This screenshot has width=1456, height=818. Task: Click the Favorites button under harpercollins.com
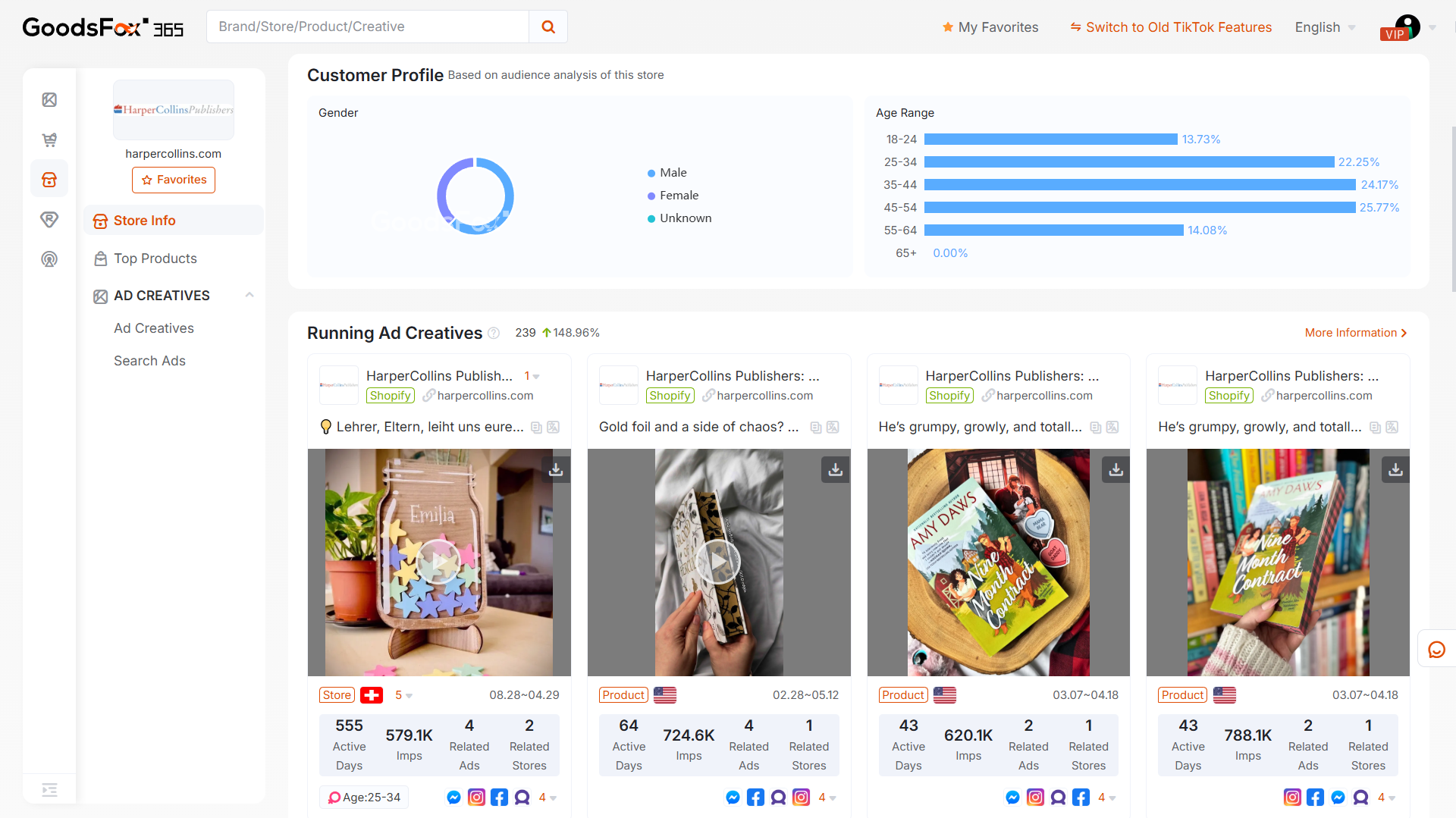[x=174, y=180]
